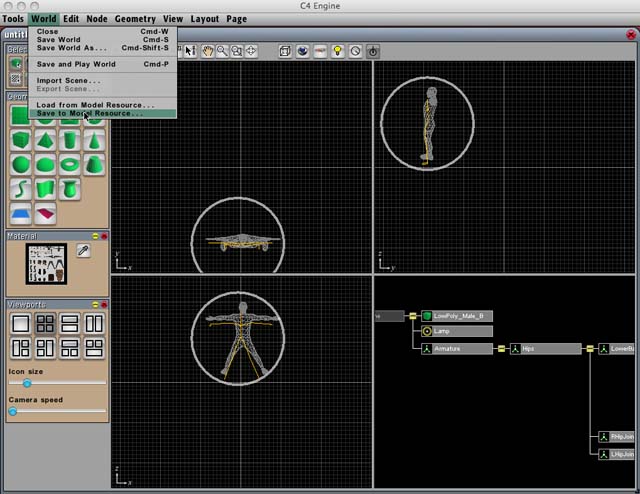Click Import Scene in World menu
640x494 pixels.
(x=69, y=80)
